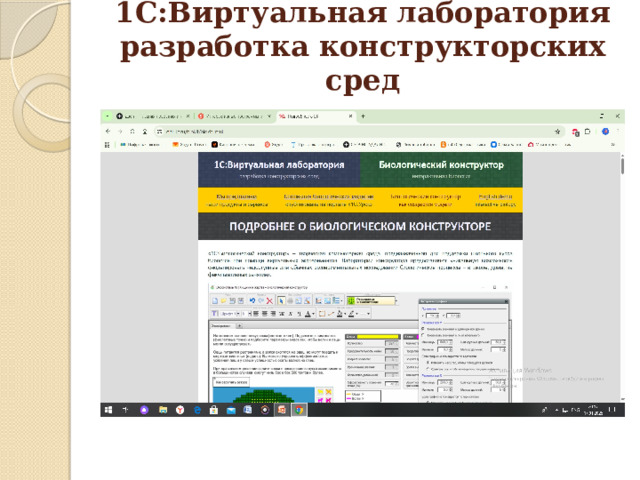Open the Mail app from the taskbar

tap(231, 410)
